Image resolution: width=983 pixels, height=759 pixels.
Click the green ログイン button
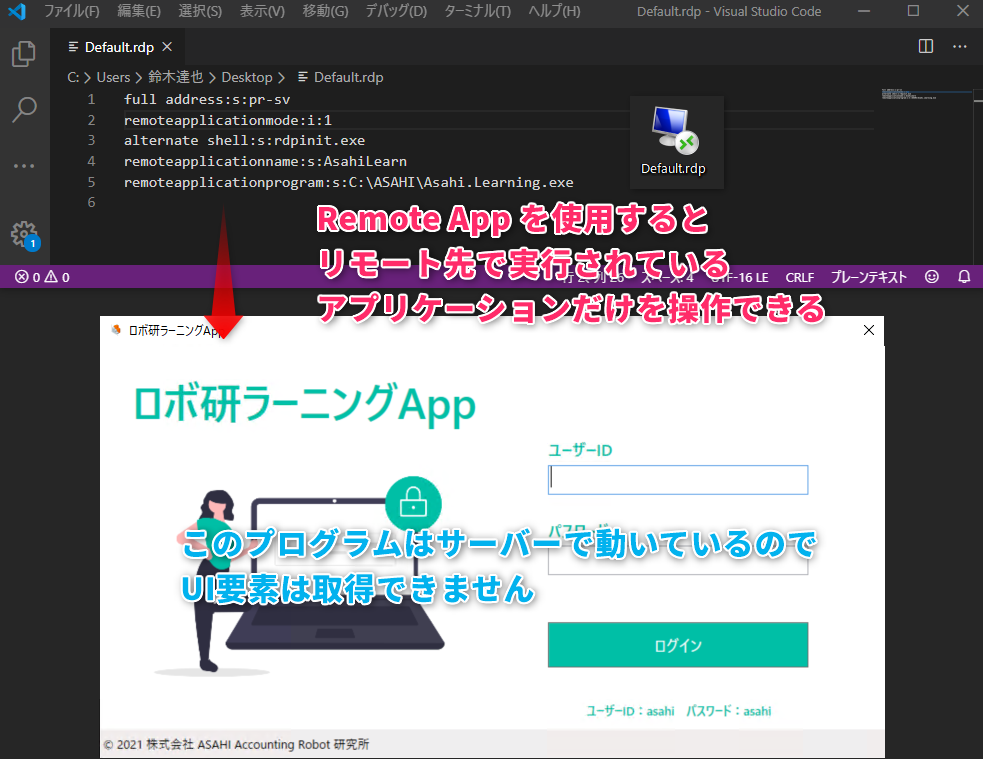678,645
